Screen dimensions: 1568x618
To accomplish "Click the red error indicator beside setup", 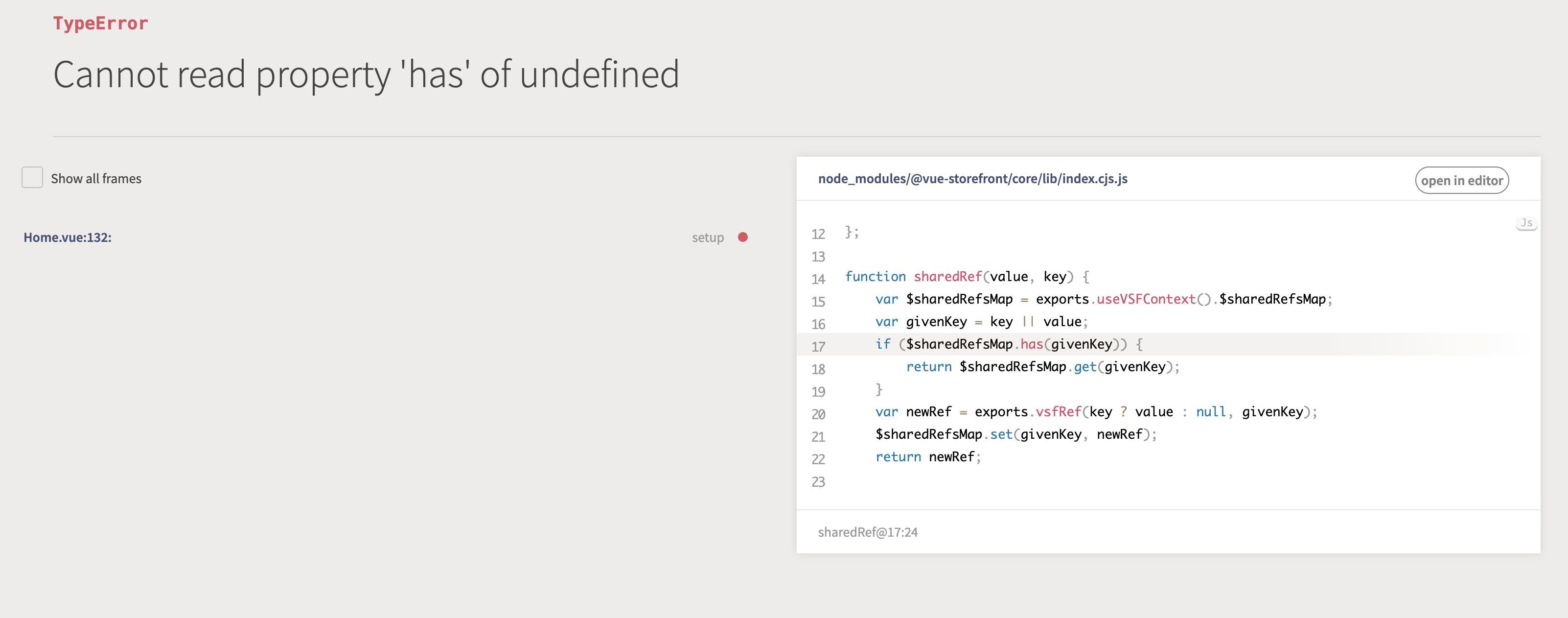I will [x=743, y=238].
